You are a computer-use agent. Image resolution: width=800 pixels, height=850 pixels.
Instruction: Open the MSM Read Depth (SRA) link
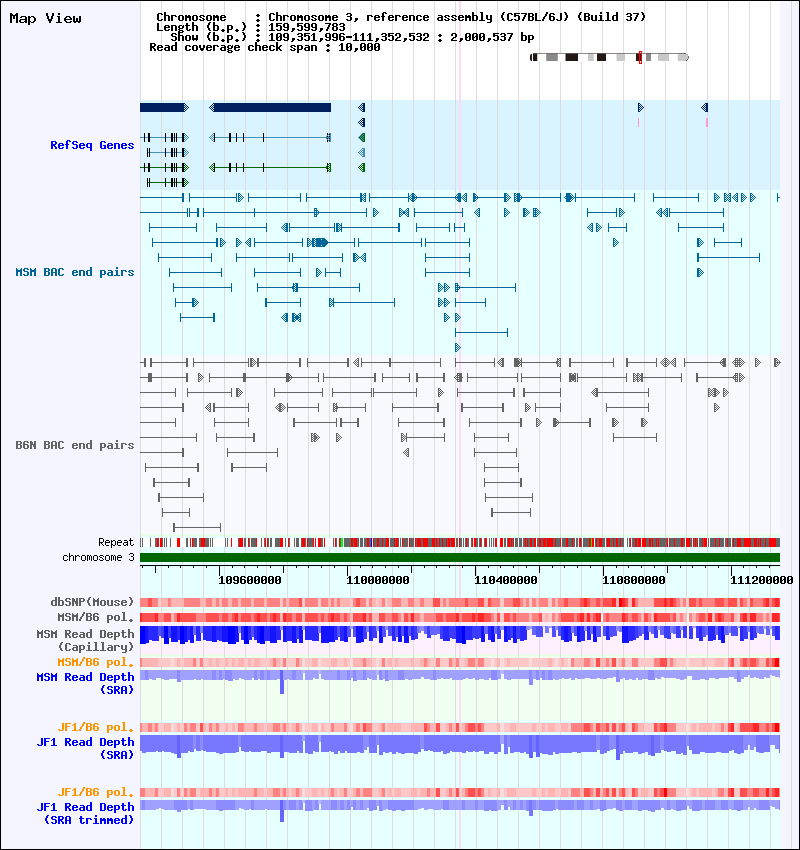[86, 684]
